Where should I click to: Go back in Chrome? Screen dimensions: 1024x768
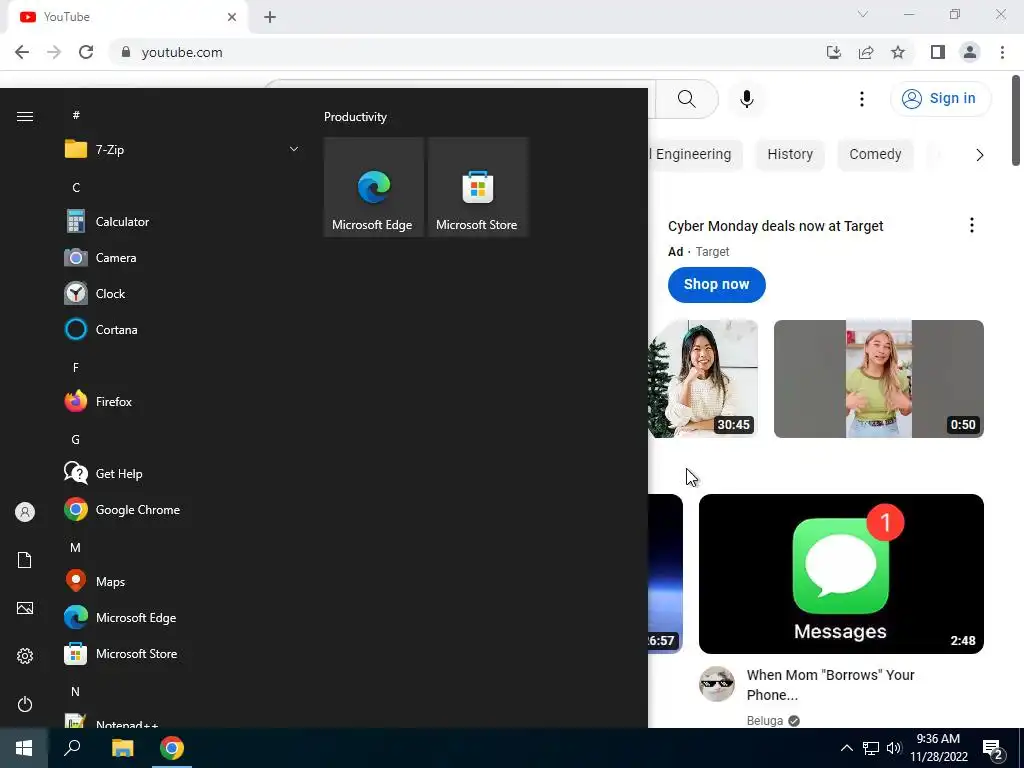(x=22, y=52)
